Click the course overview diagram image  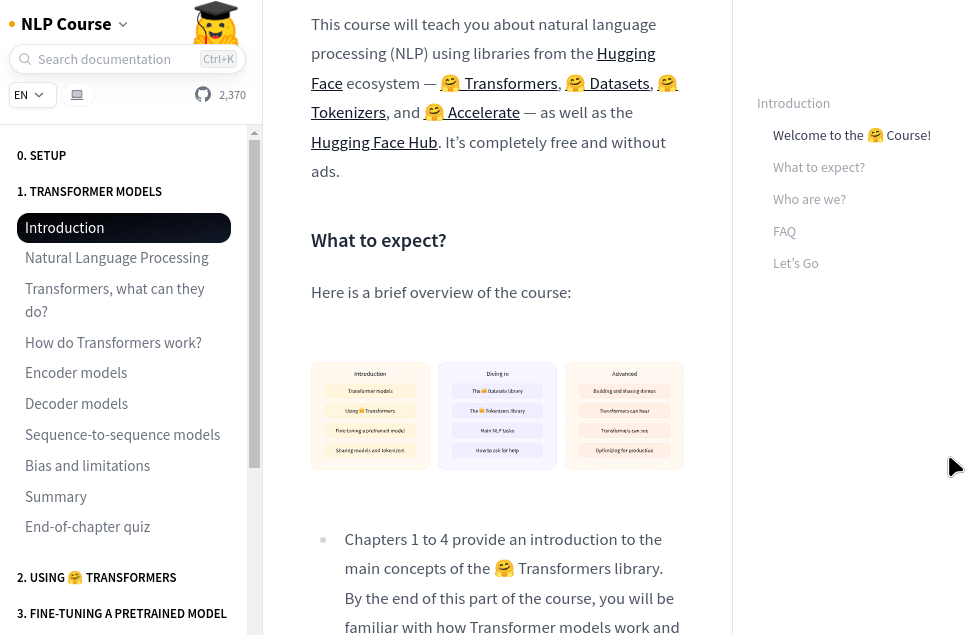[497, 415]
